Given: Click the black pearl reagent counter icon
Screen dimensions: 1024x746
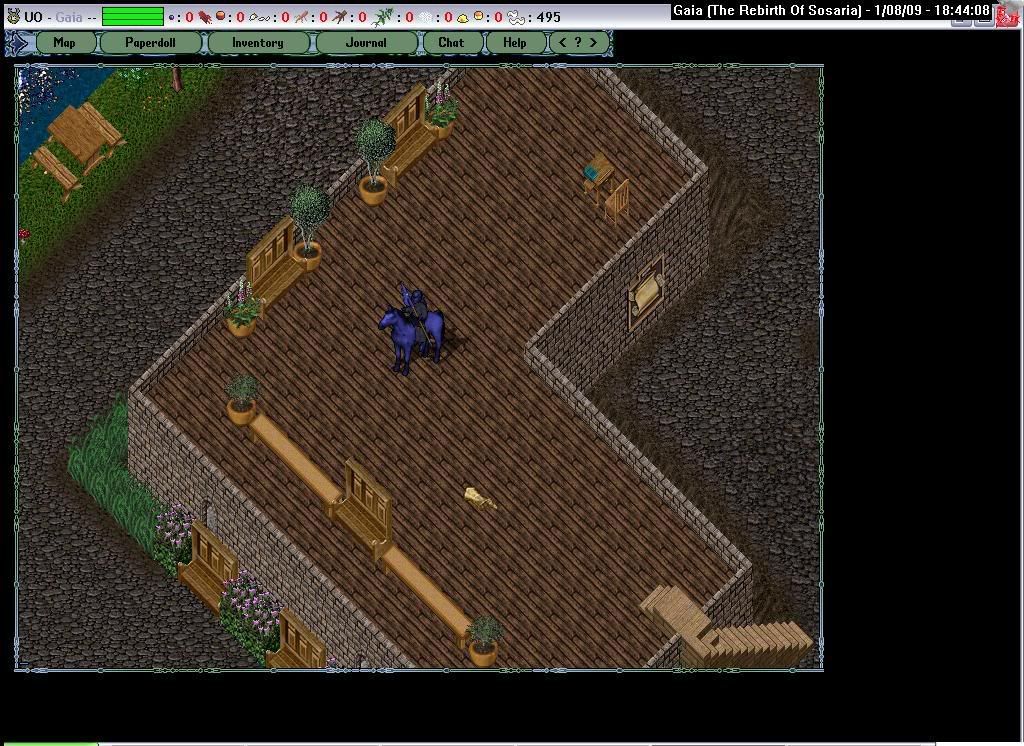Looking at the screenshot, I should tap(171, 17).
